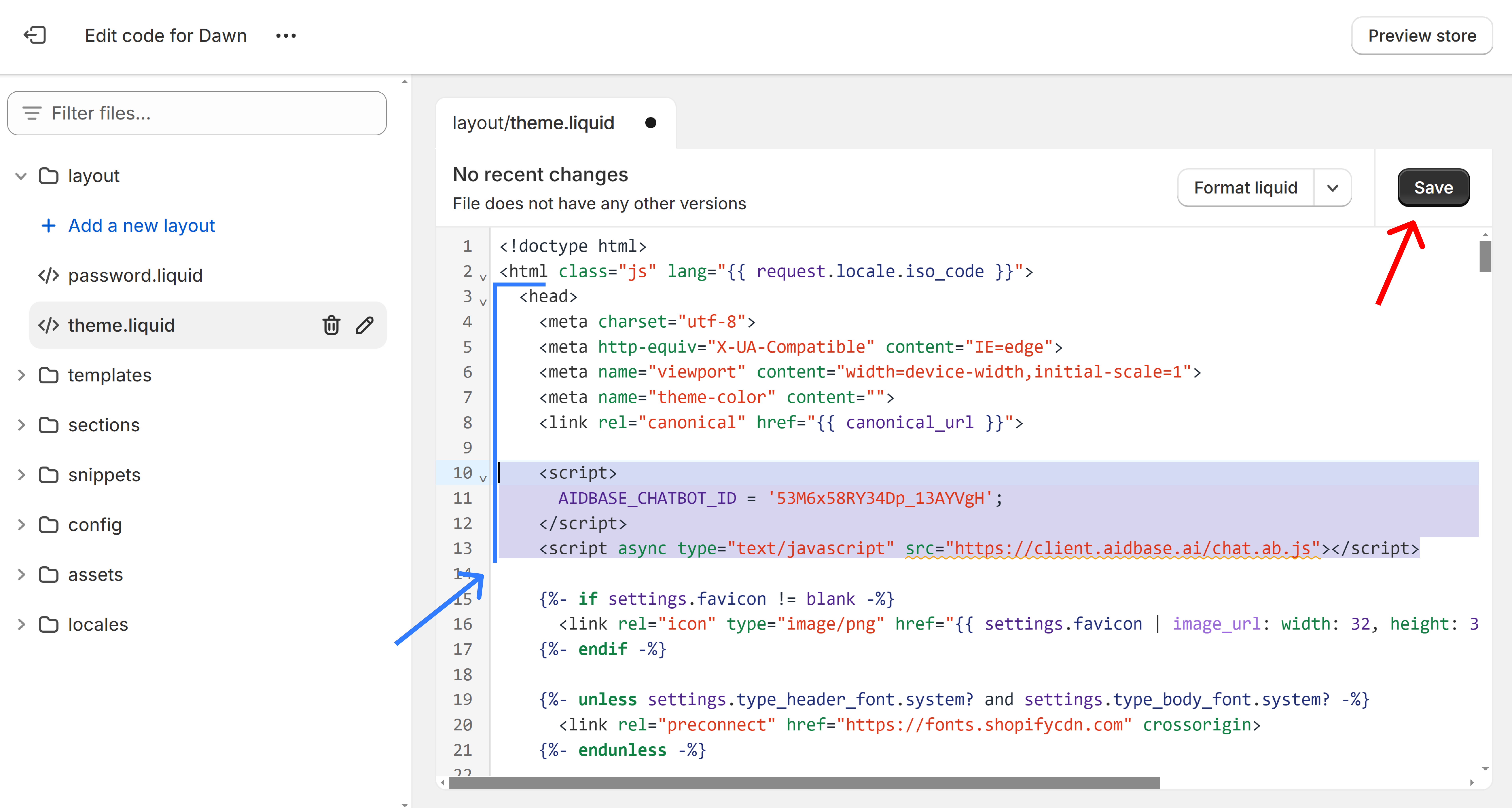
Task: Open the more options menu beside title
Action: [x=286, y=35]
